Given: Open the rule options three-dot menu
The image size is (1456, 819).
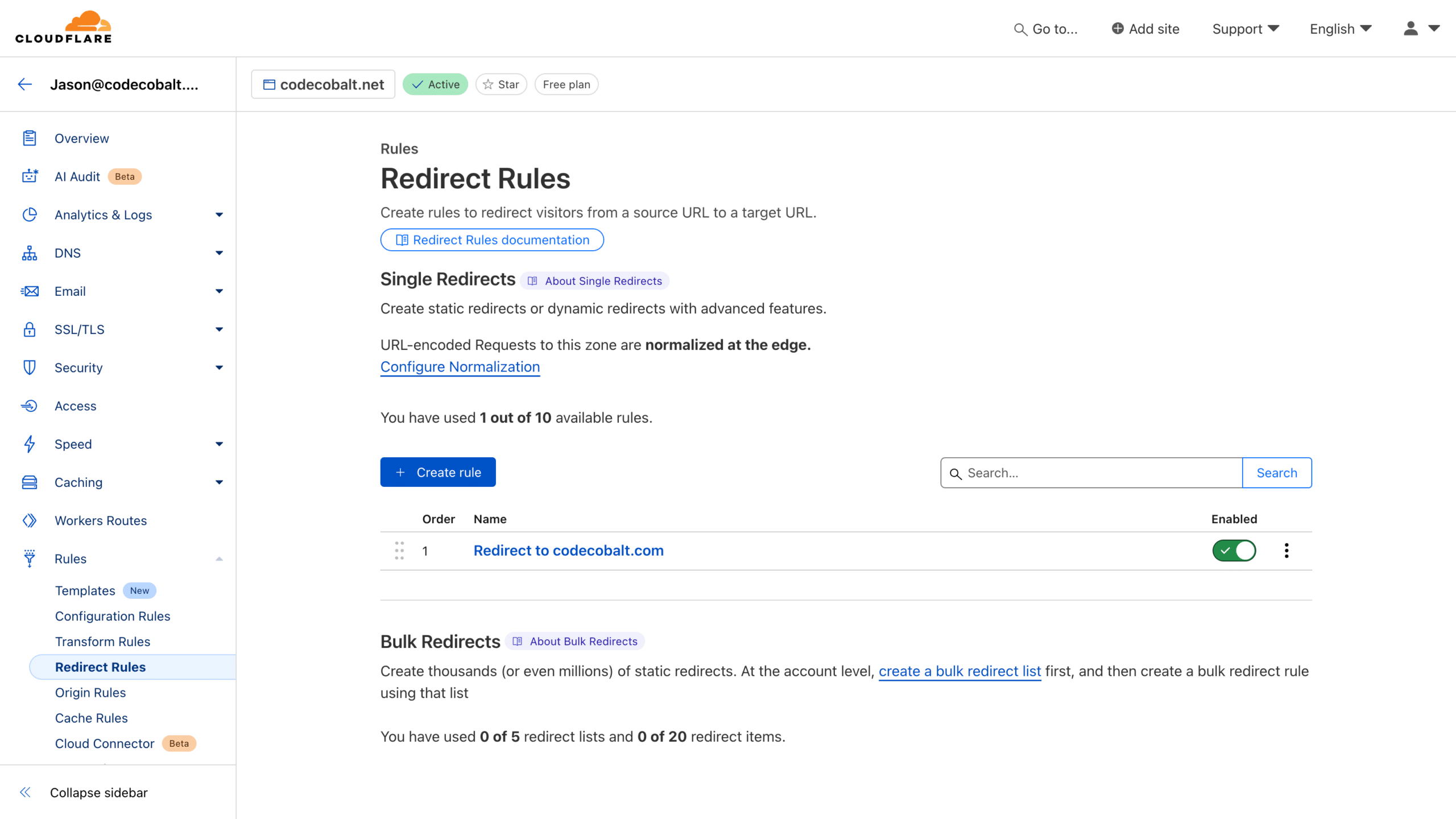Looking at the screenshot, I should coord(1286,550).
